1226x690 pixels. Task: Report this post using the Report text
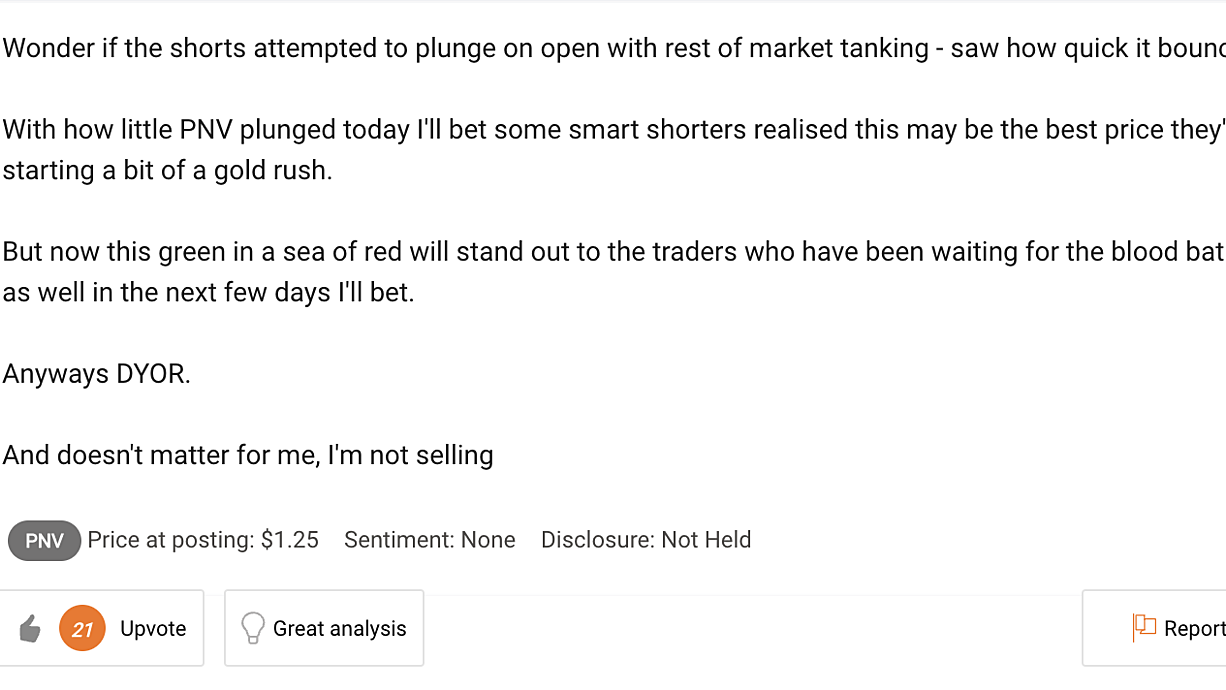(x=1195, y=629)
